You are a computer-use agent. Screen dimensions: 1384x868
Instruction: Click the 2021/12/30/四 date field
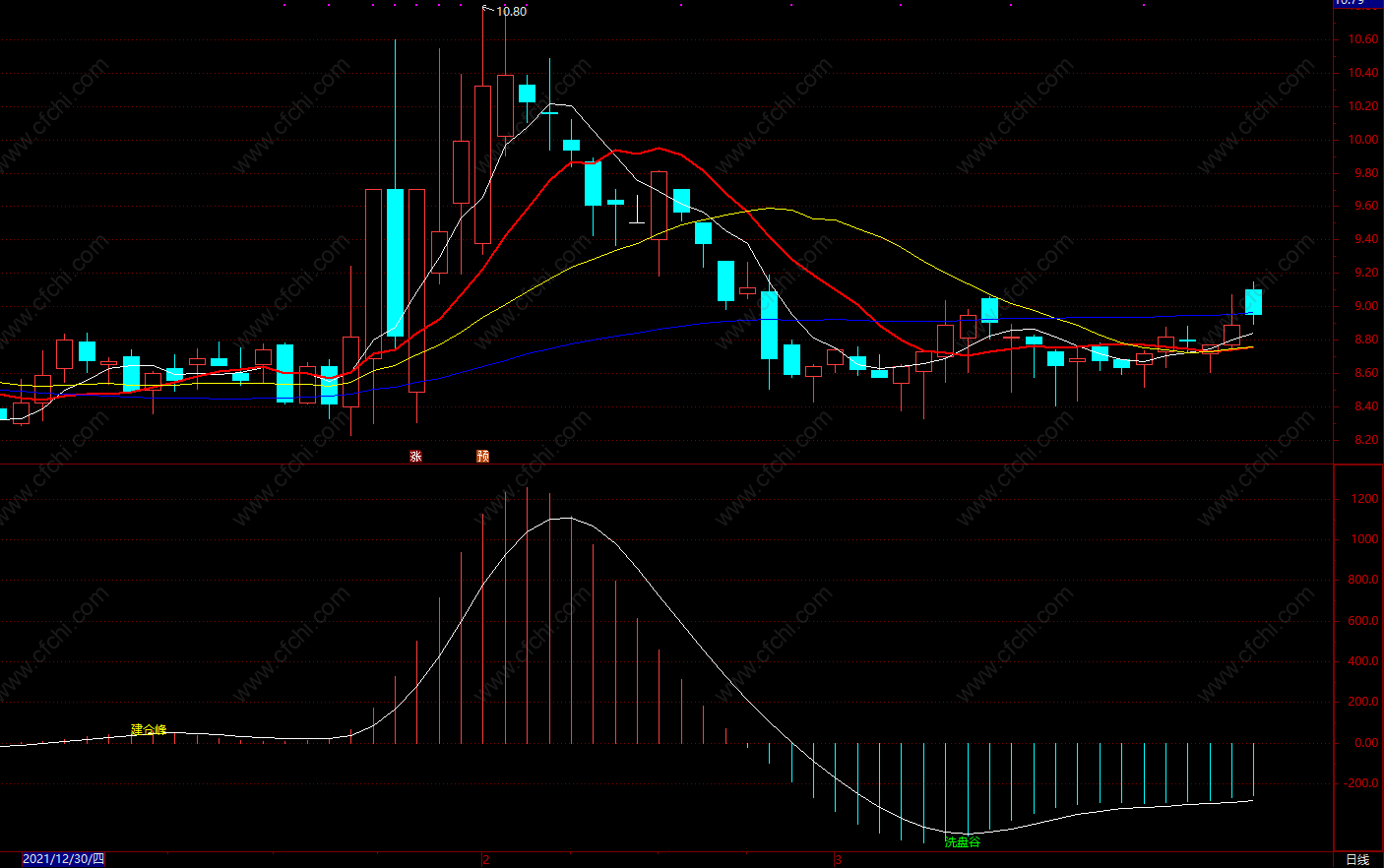[x=63, y=859]
